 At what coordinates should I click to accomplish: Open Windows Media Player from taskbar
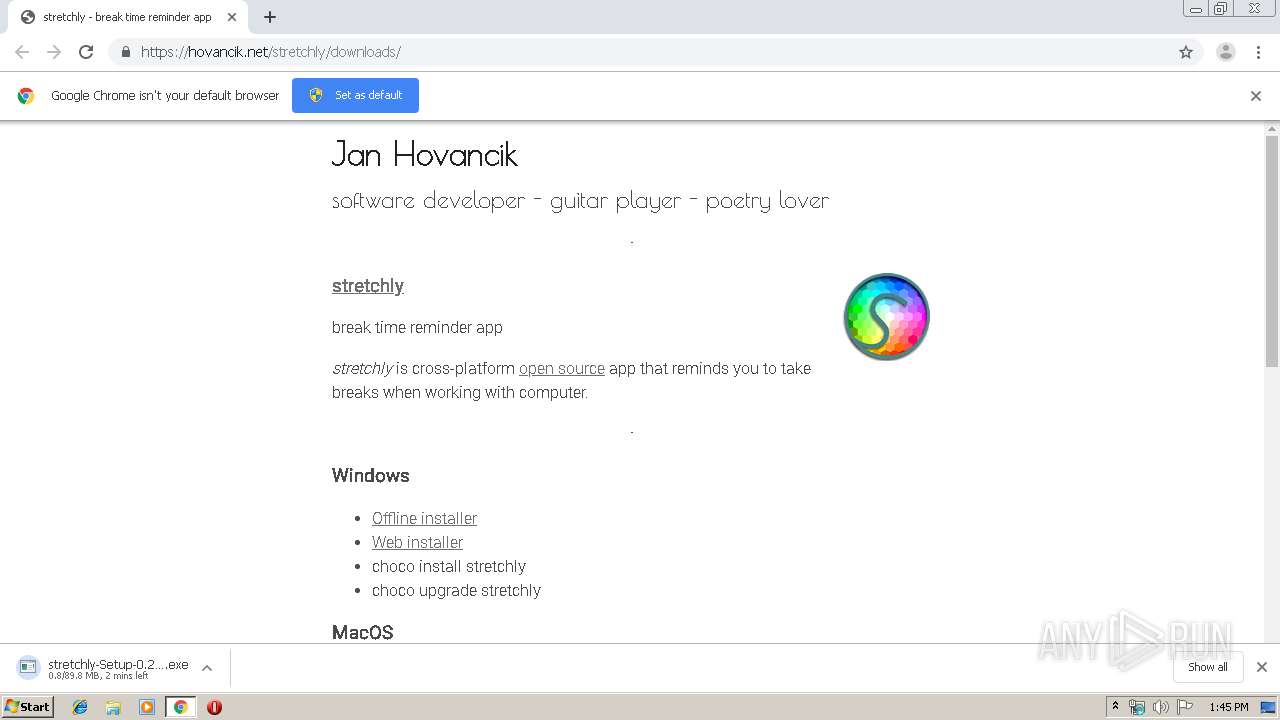pos(147,707)
